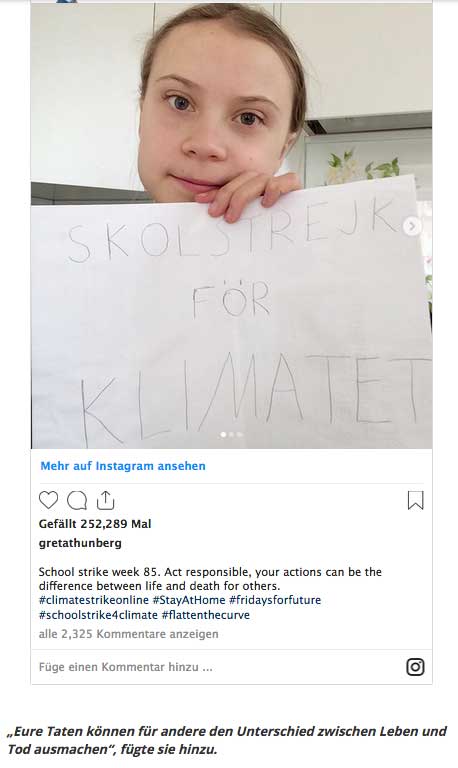Open the #StayAtHome hashtag

pos(189,600)
